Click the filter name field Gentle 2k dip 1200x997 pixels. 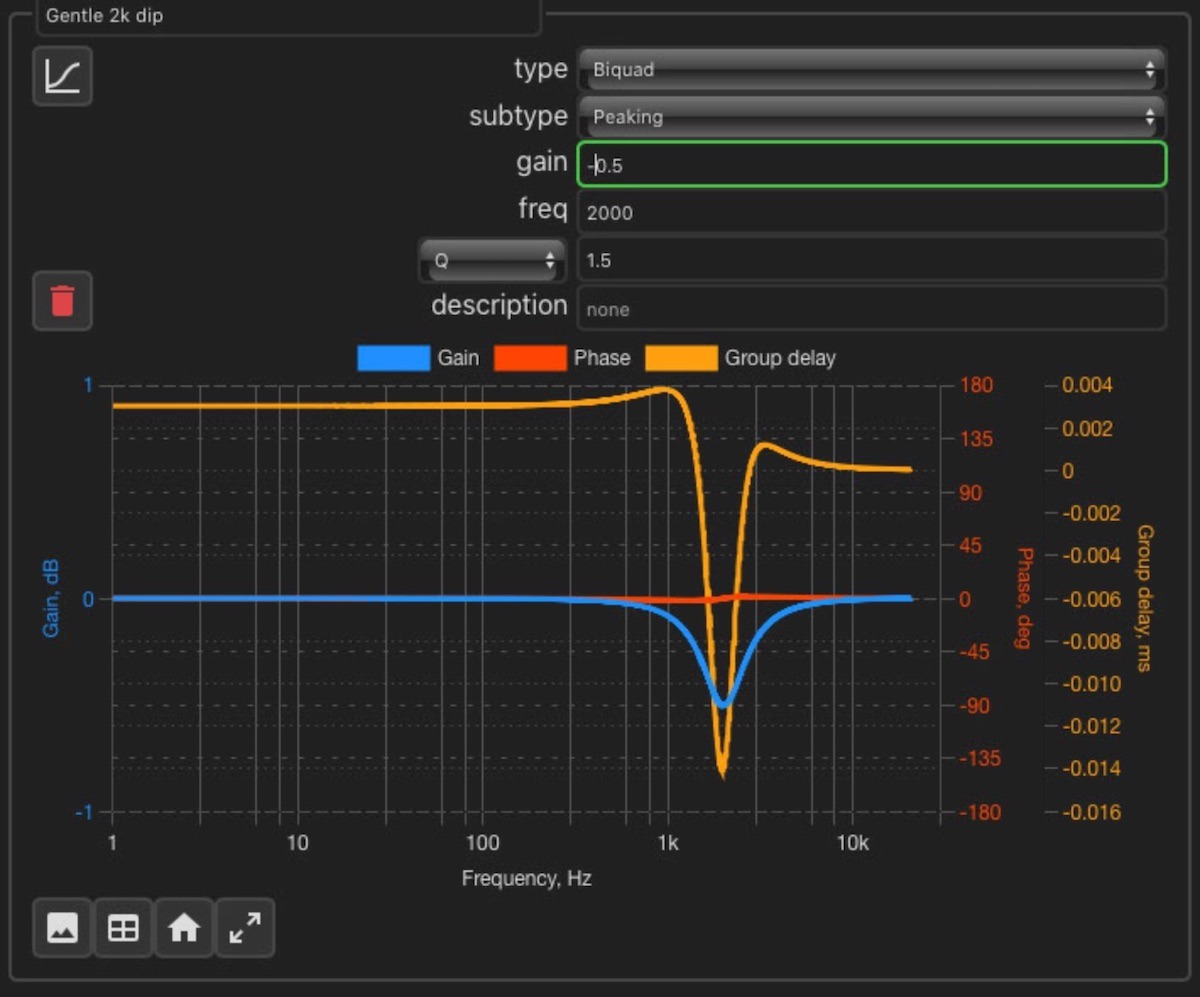[289, 17]
